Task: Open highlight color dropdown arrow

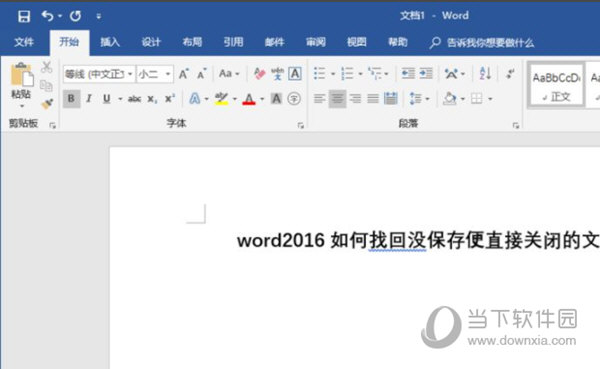Action: (235, 99)
